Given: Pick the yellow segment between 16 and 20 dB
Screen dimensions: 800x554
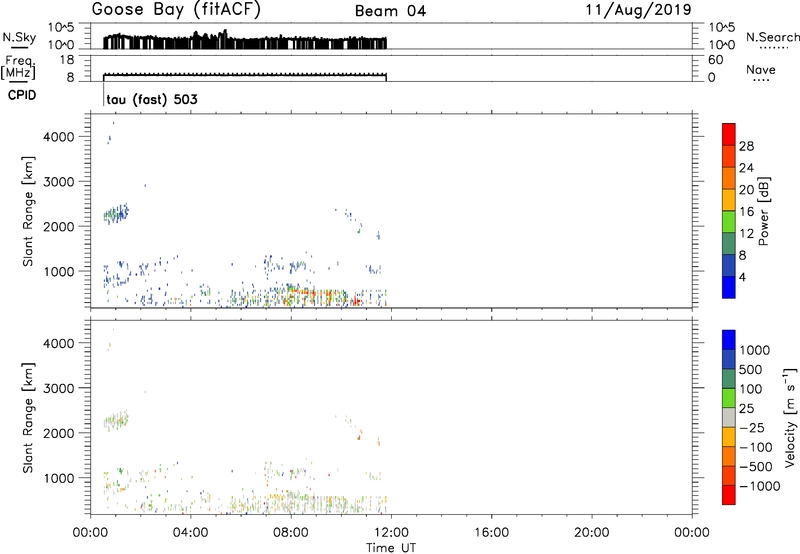Looking at the screenshot, I should click(729, 199).
